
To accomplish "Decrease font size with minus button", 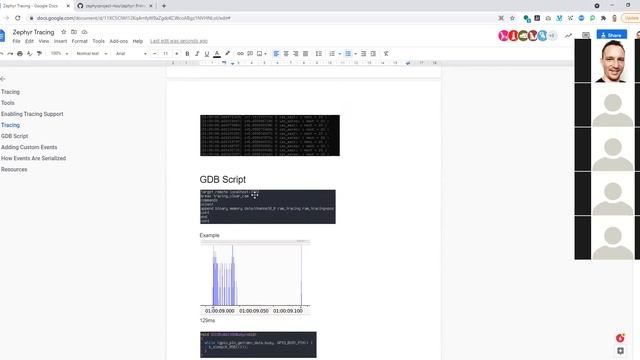I will 154,53.
